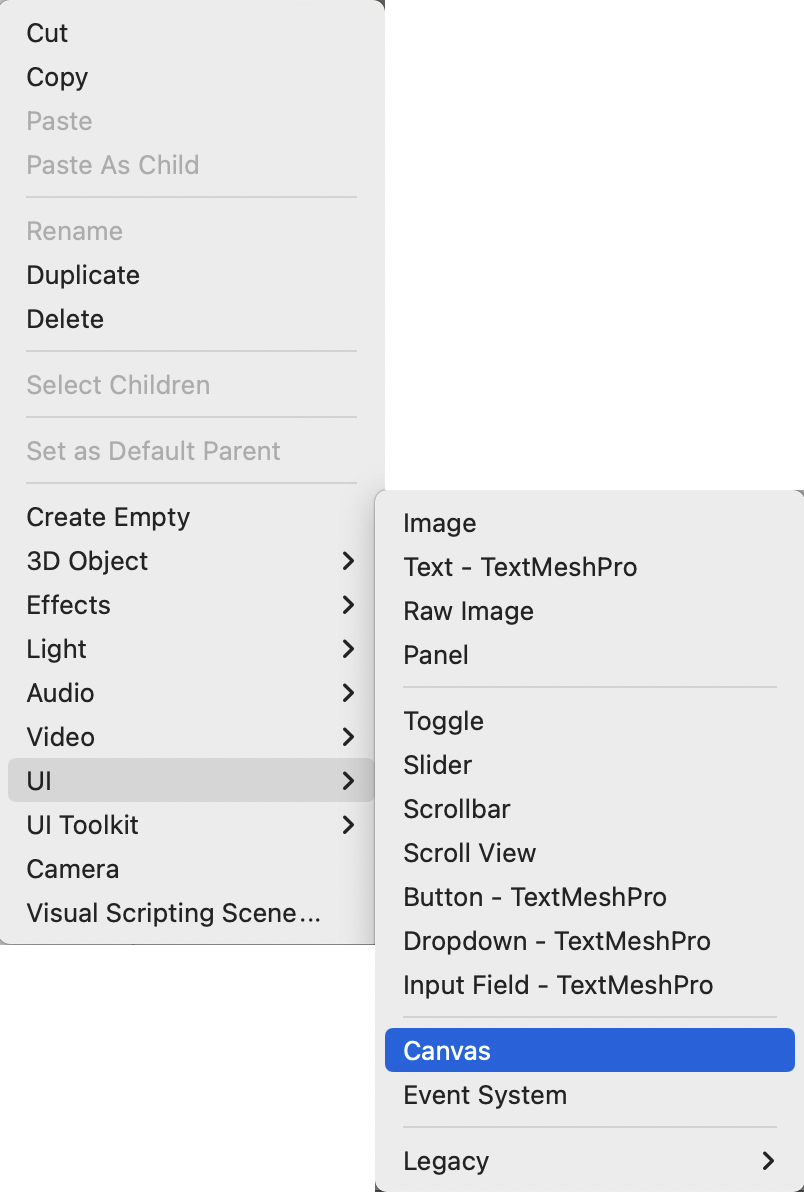This screenshot has width=804, height=1192.
Task: Open the 3D Object submenu
Action: point(88,561)
